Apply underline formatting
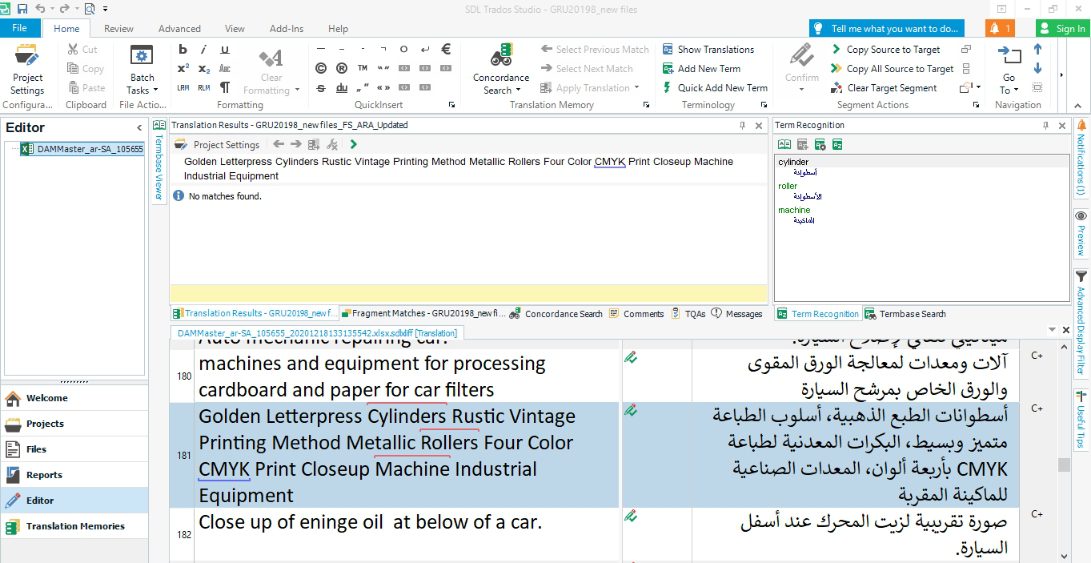Image resolution: width=1091 pixels, height=563 pixels. coord(225,49)
